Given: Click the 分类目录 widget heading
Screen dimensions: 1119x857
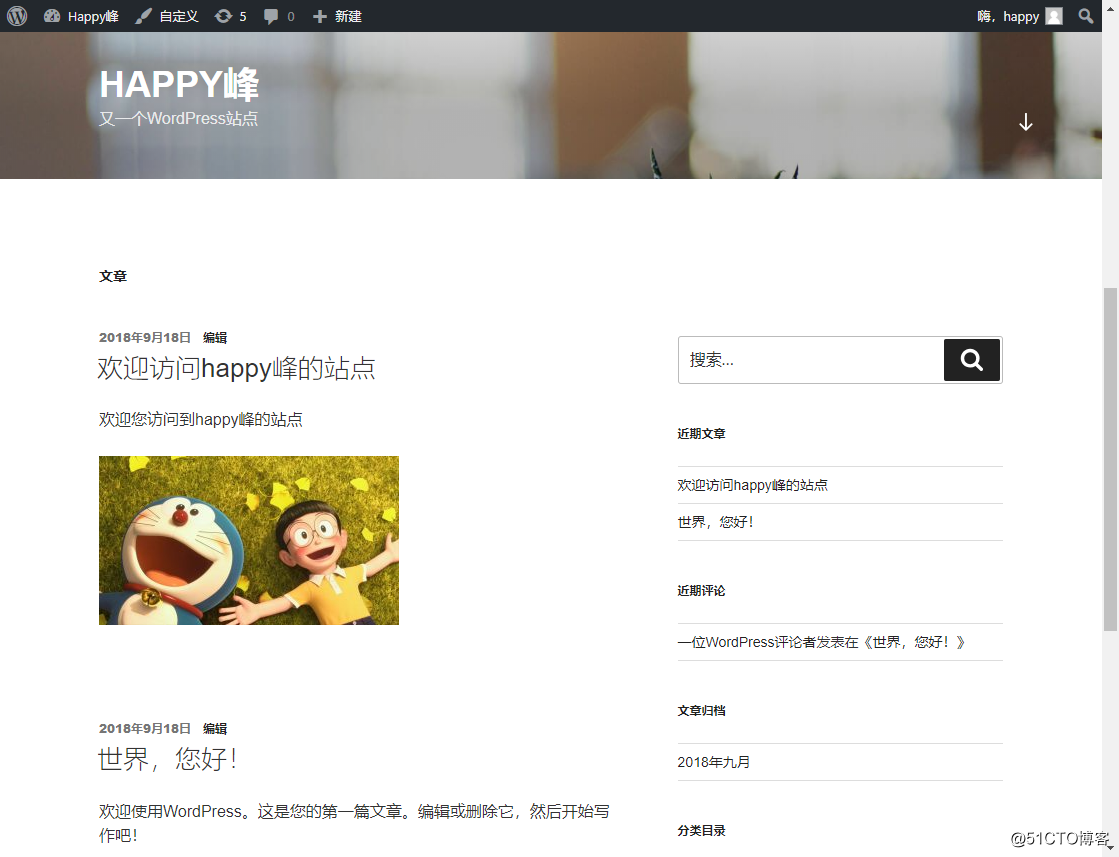Looking at the screenshot, I should [x=702, y=831].
